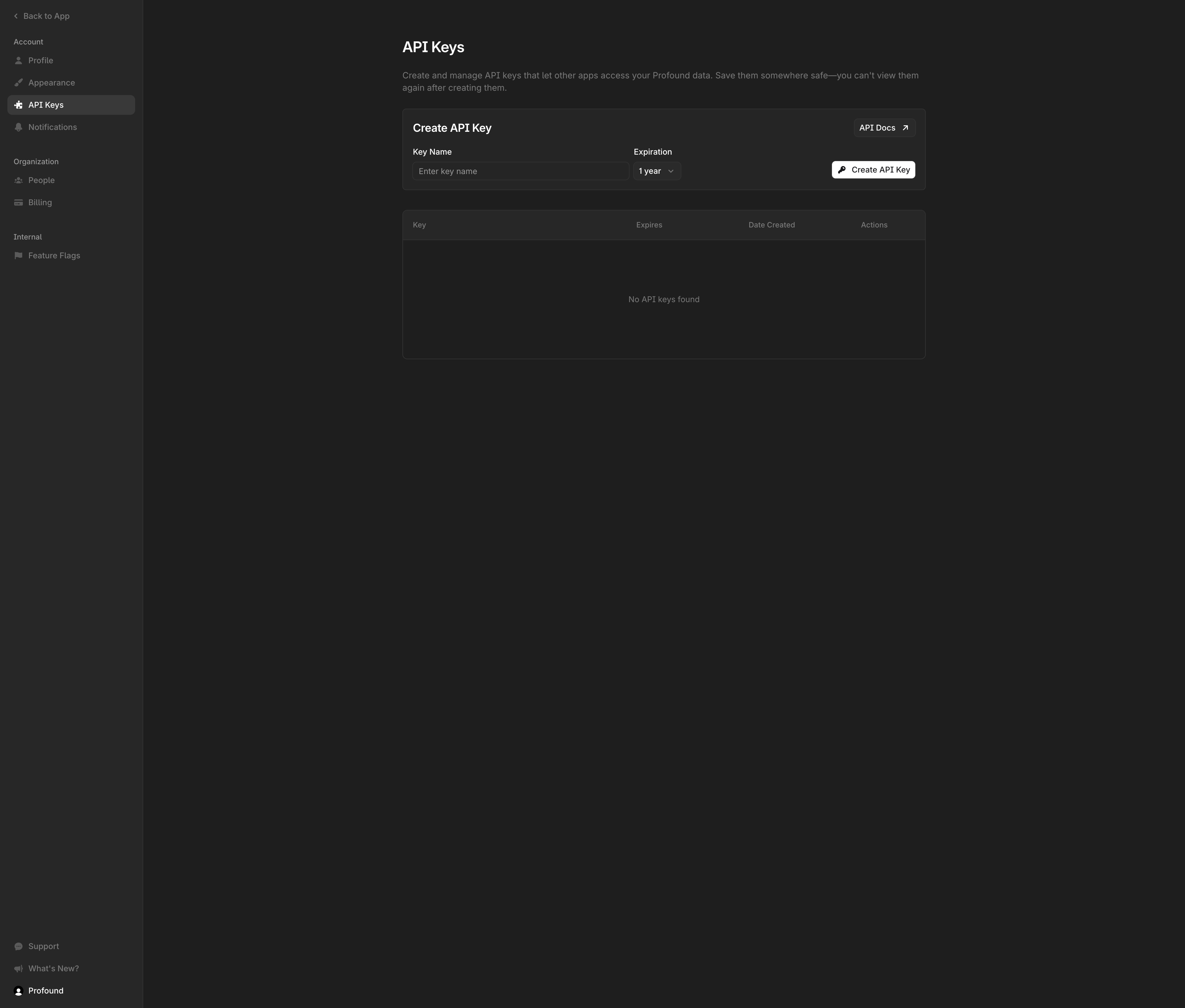
Task: Click the Billing credit card icon
Action: (x=19, y=202)
